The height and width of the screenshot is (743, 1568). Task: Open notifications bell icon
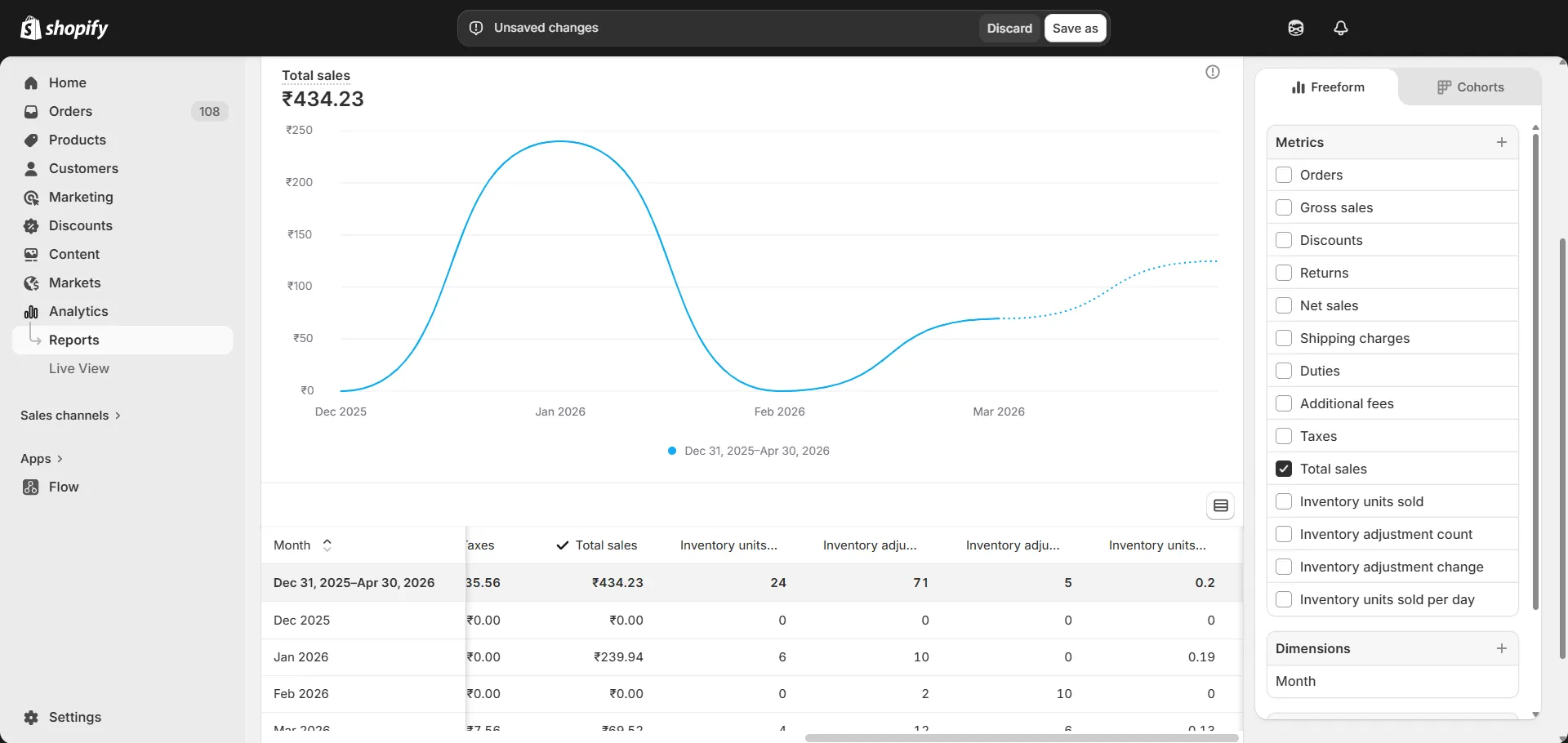tap(1341, 28)
